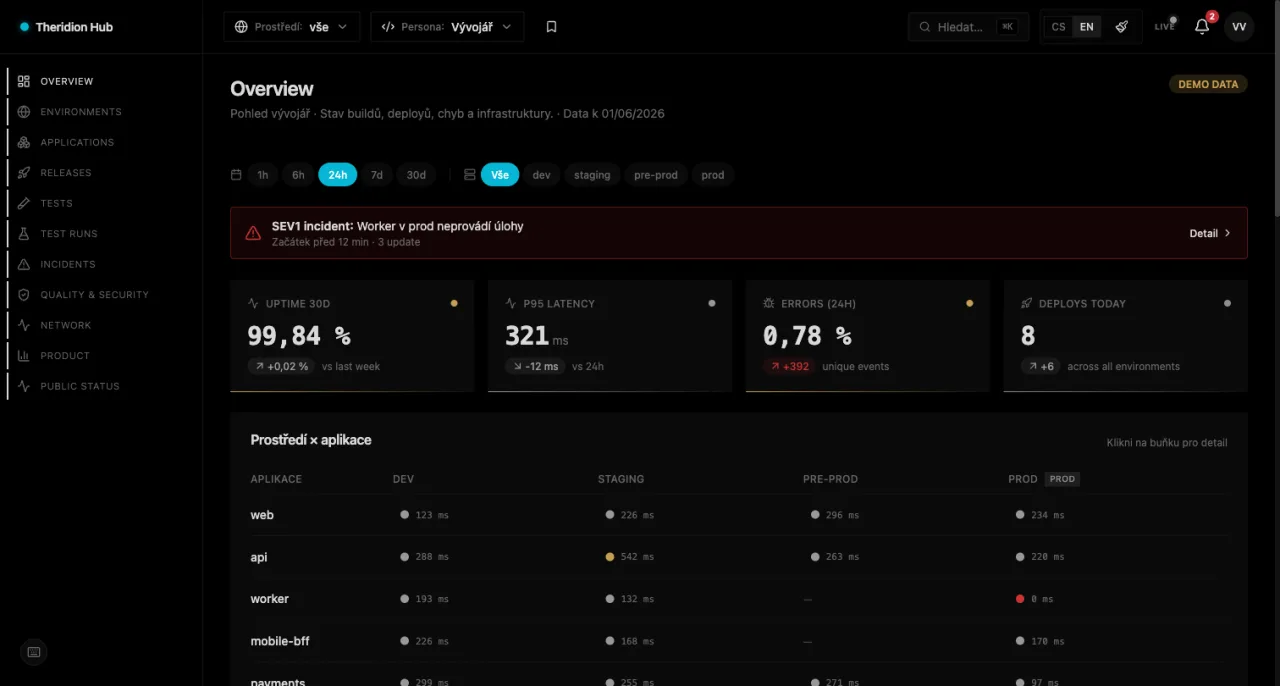Open the Errors (24h) card
This screenshot has width=1280, height=686.
pyautogui.click(x=868, y=336)
